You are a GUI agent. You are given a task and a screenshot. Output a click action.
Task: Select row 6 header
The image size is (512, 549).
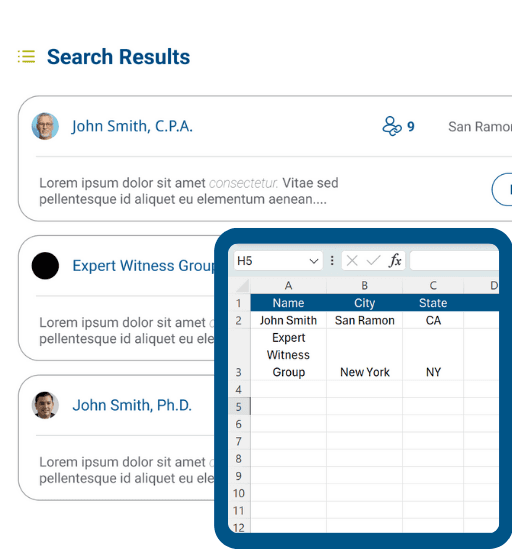point(239,424)
